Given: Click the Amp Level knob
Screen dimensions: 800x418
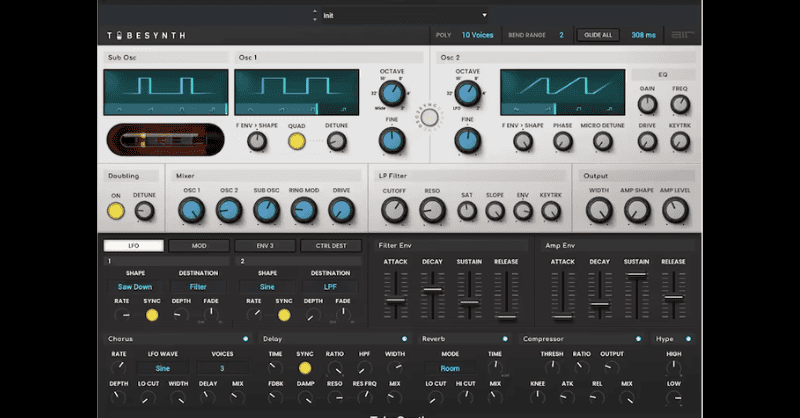Looking at the screenshot, I should pyautogui.click(x=675, y=210).
